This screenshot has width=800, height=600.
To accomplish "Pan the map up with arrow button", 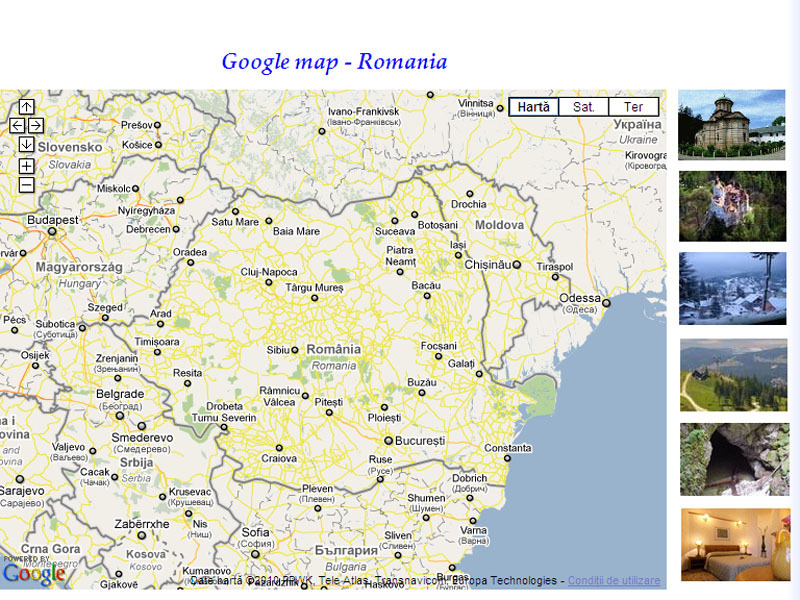I will pyautogui.click(x=27, y=107).
